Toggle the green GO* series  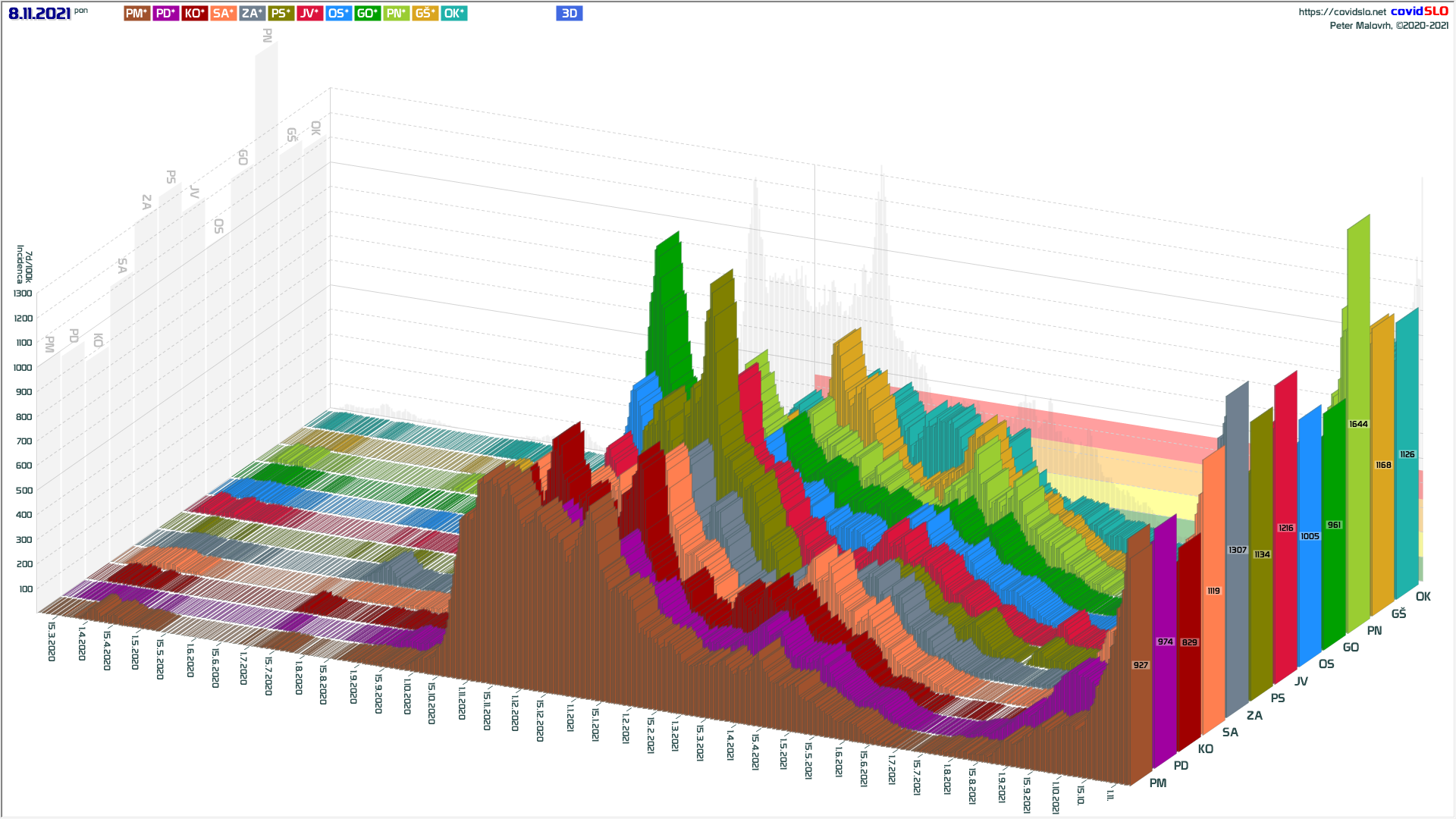pos(367,14)
